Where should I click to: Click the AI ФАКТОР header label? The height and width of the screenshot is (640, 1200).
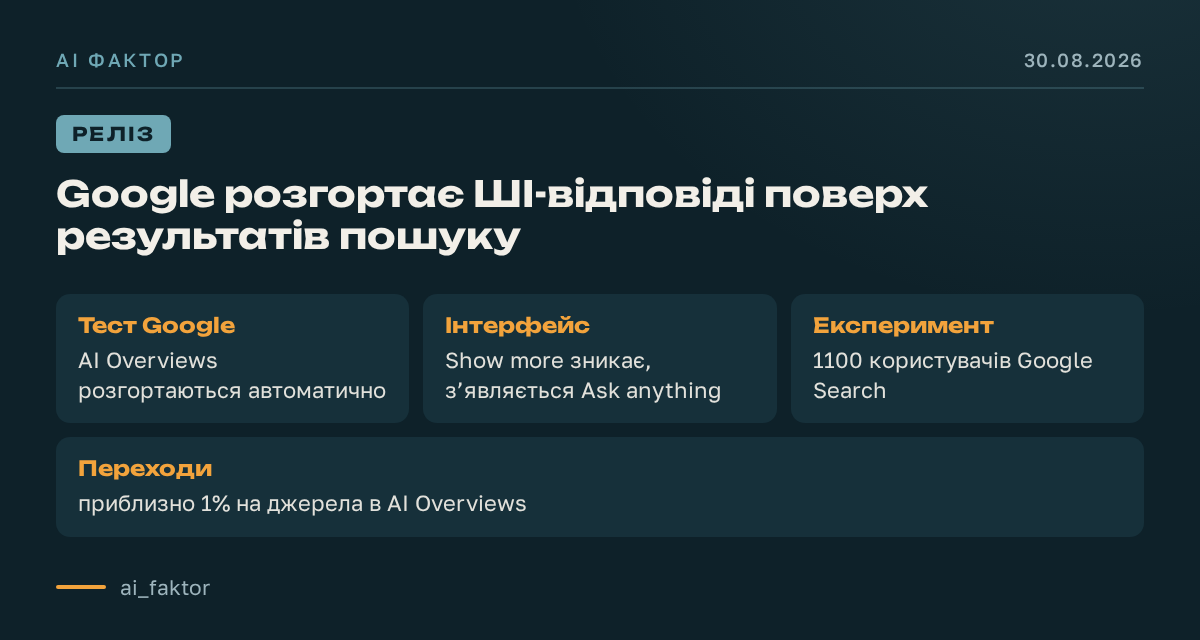click(x=120, y=61)
